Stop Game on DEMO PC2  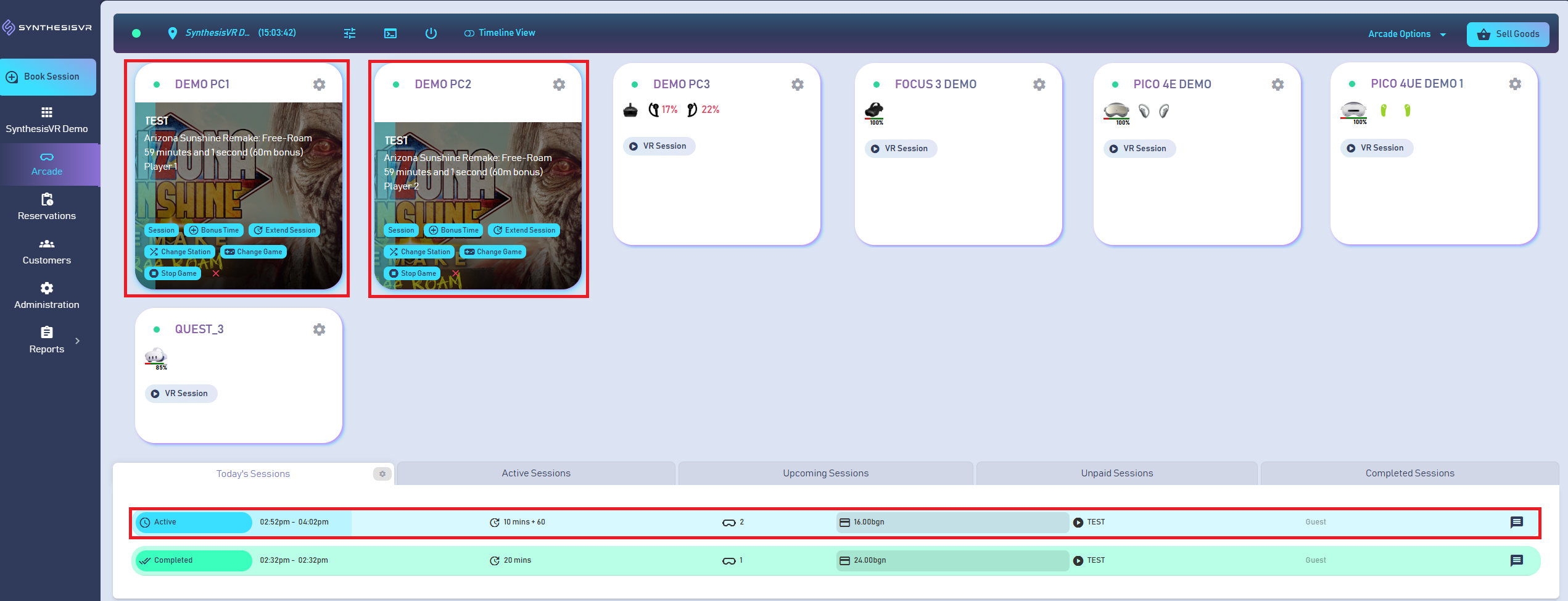(x=413, y=273)
